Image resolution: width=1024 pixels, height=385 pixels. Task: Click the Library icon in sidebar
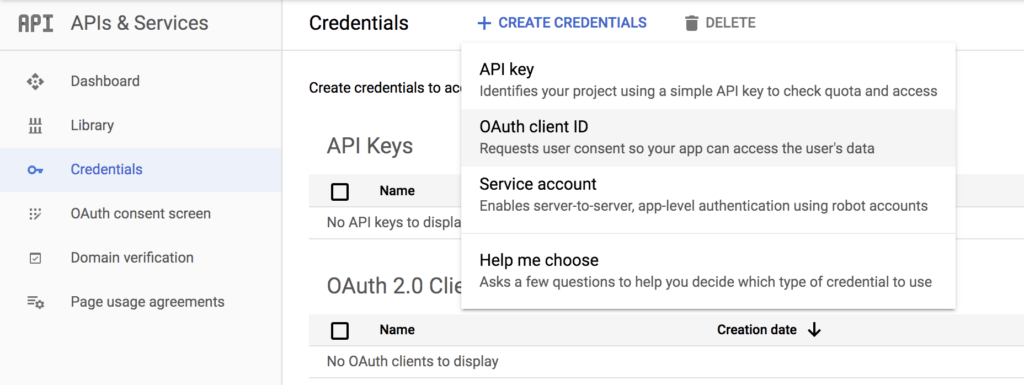[x=35, y=125]
